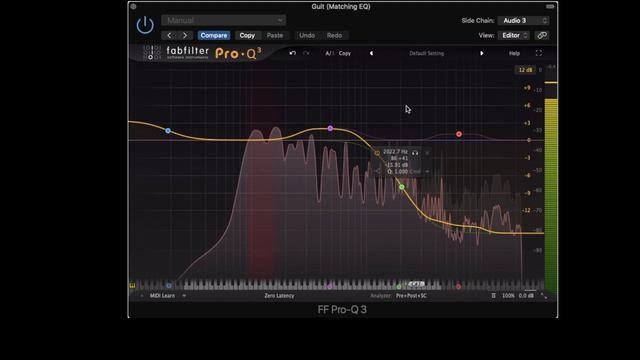Go to next preset arrow
This screenshot has width=640, height=360.
(185, 36)
